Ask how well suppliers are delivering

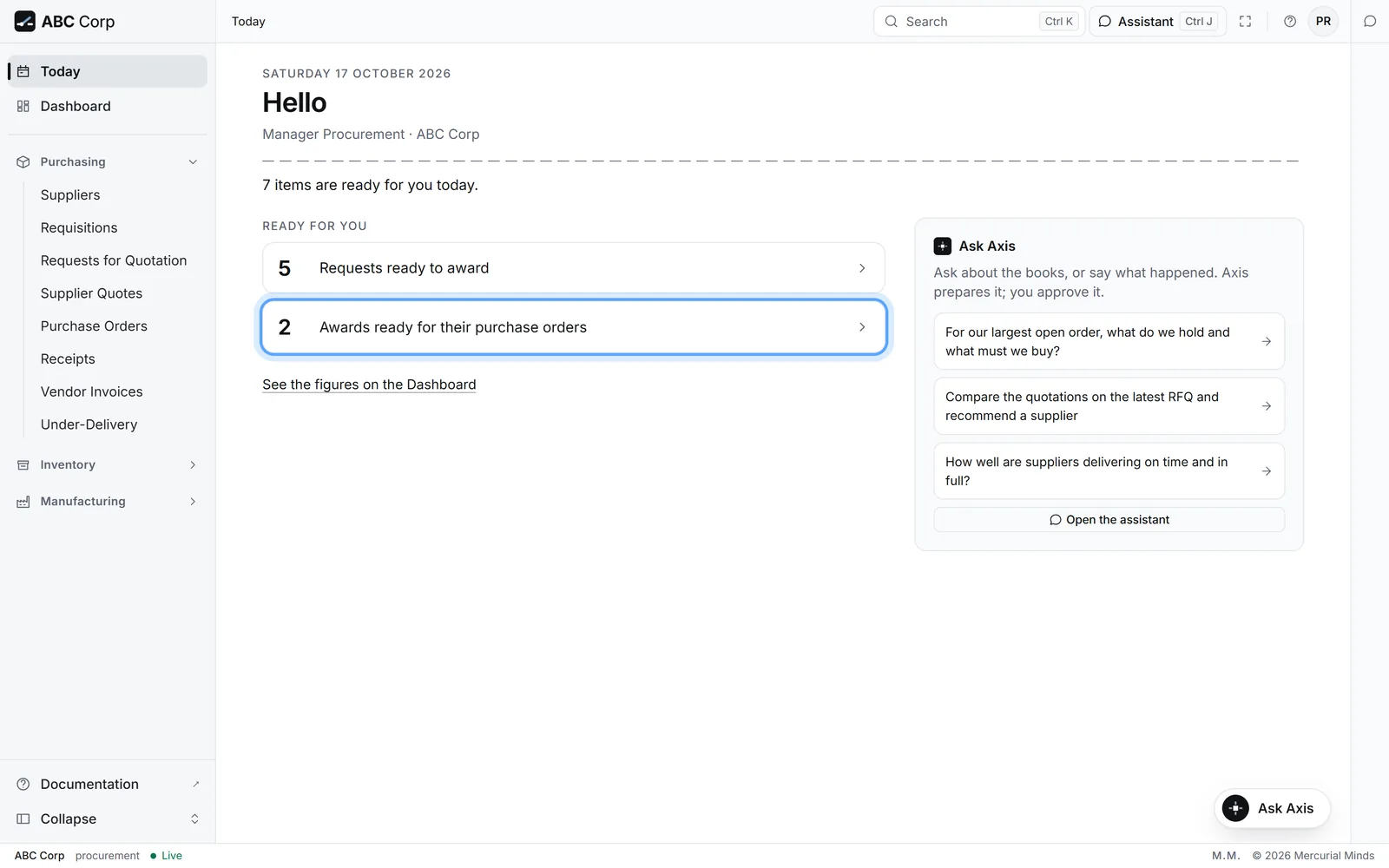[1109, 471]
